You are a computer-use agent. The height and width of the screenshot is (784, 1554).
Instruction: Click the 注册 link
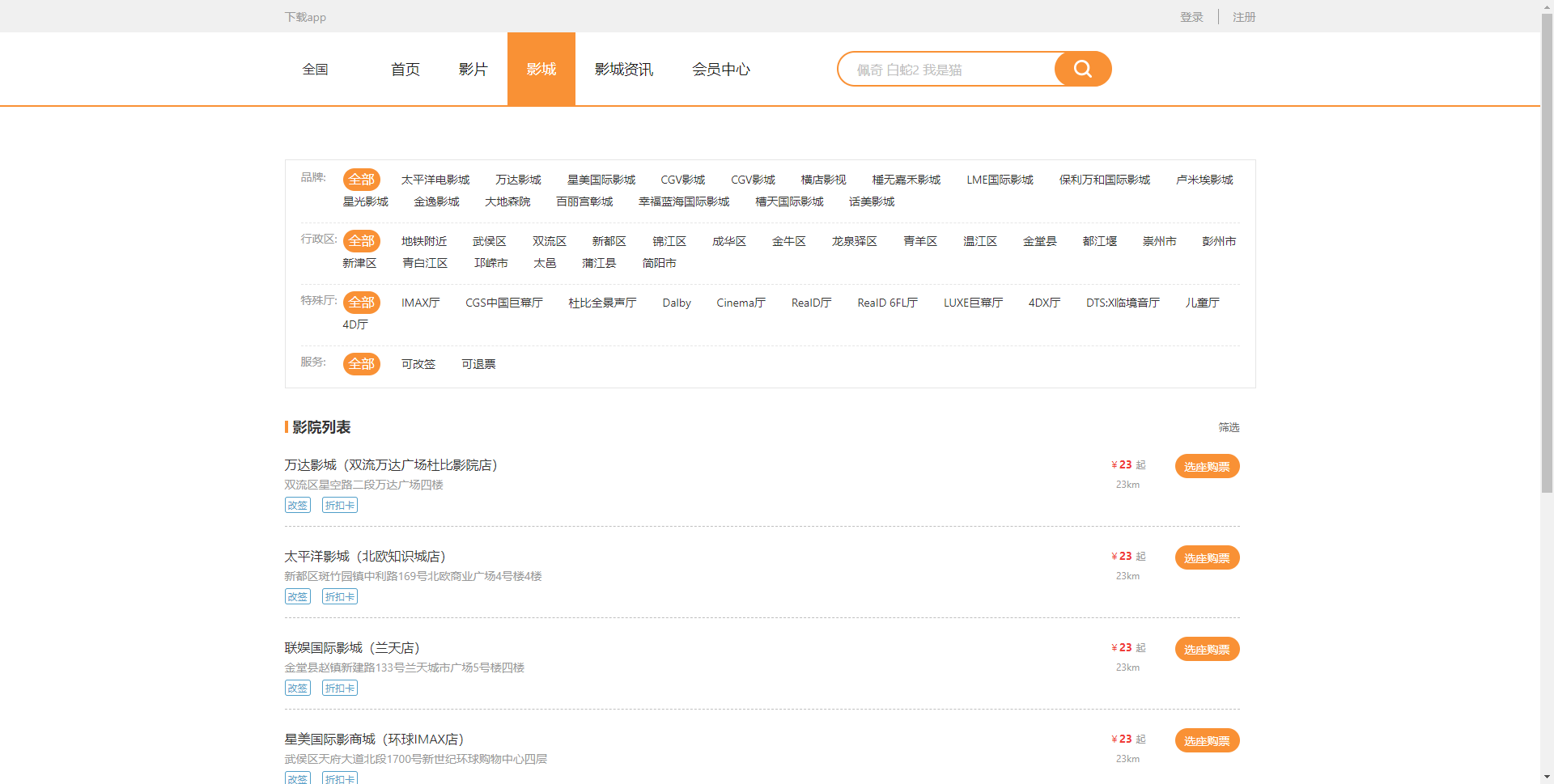pos(1244,17)
